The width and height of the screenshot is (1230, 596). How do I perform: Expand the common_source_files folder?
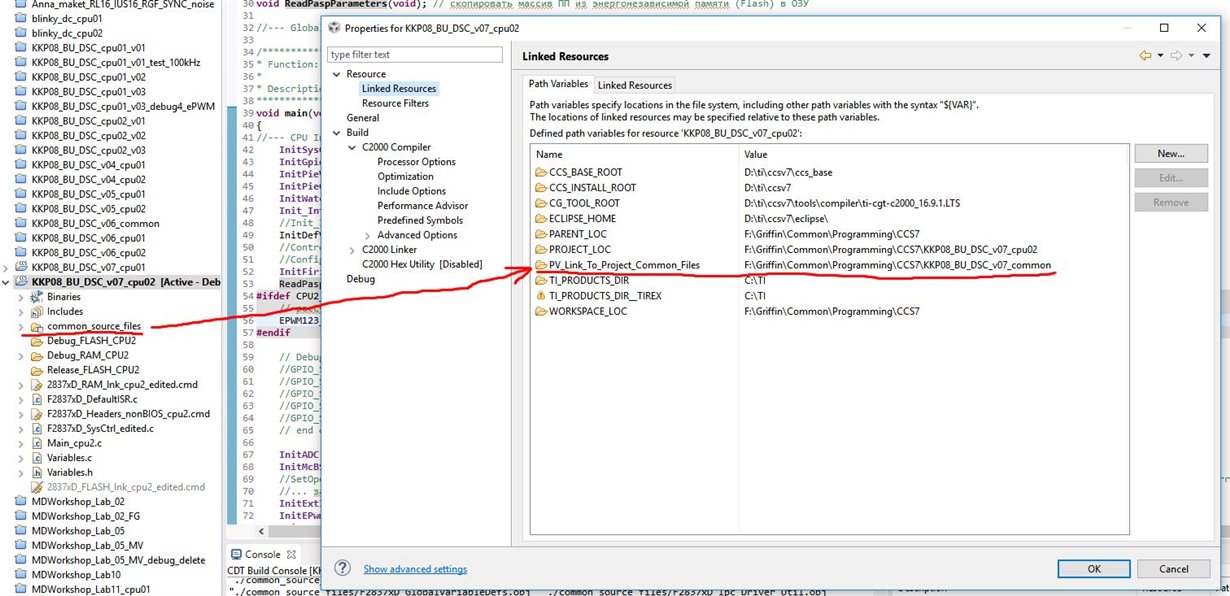point(22,327)
